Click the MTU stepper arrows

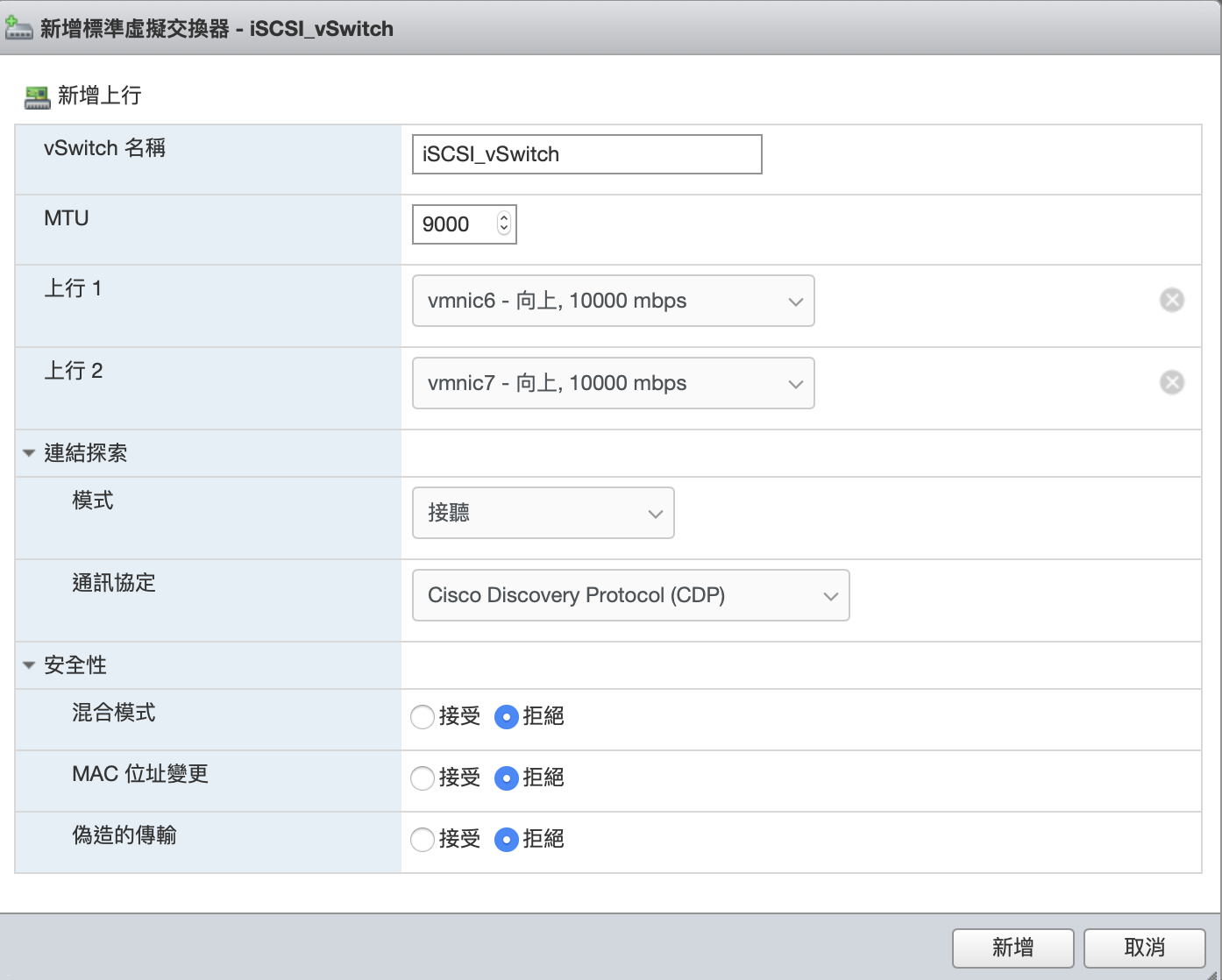pos(503,224)
